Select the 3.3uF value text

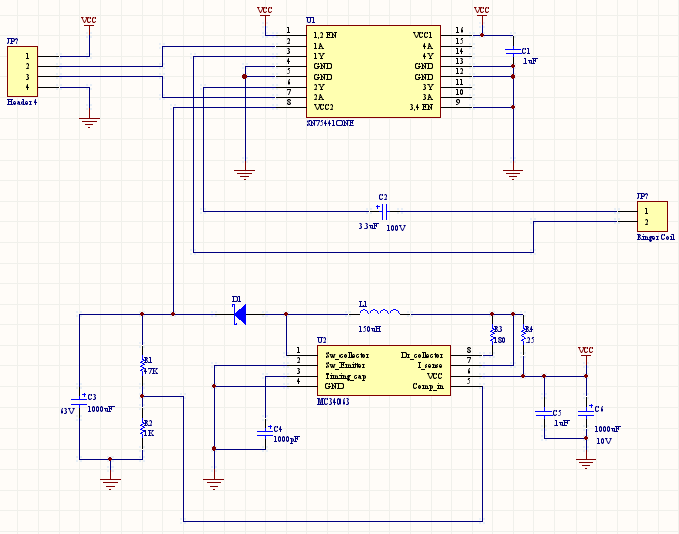[368, 227]
